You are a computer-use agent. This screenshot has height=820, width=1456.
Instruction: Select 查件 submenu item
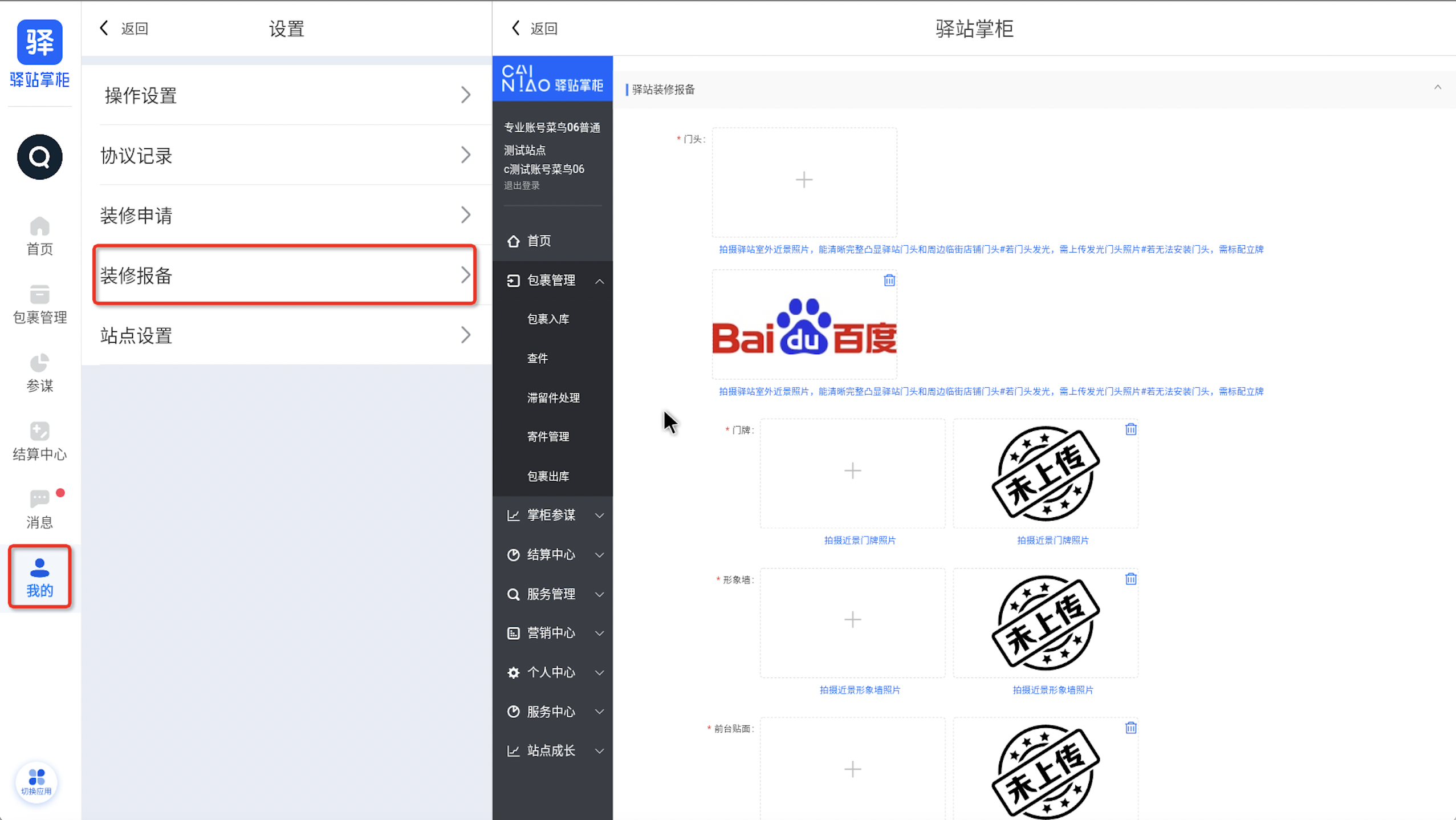coord(537,358)
